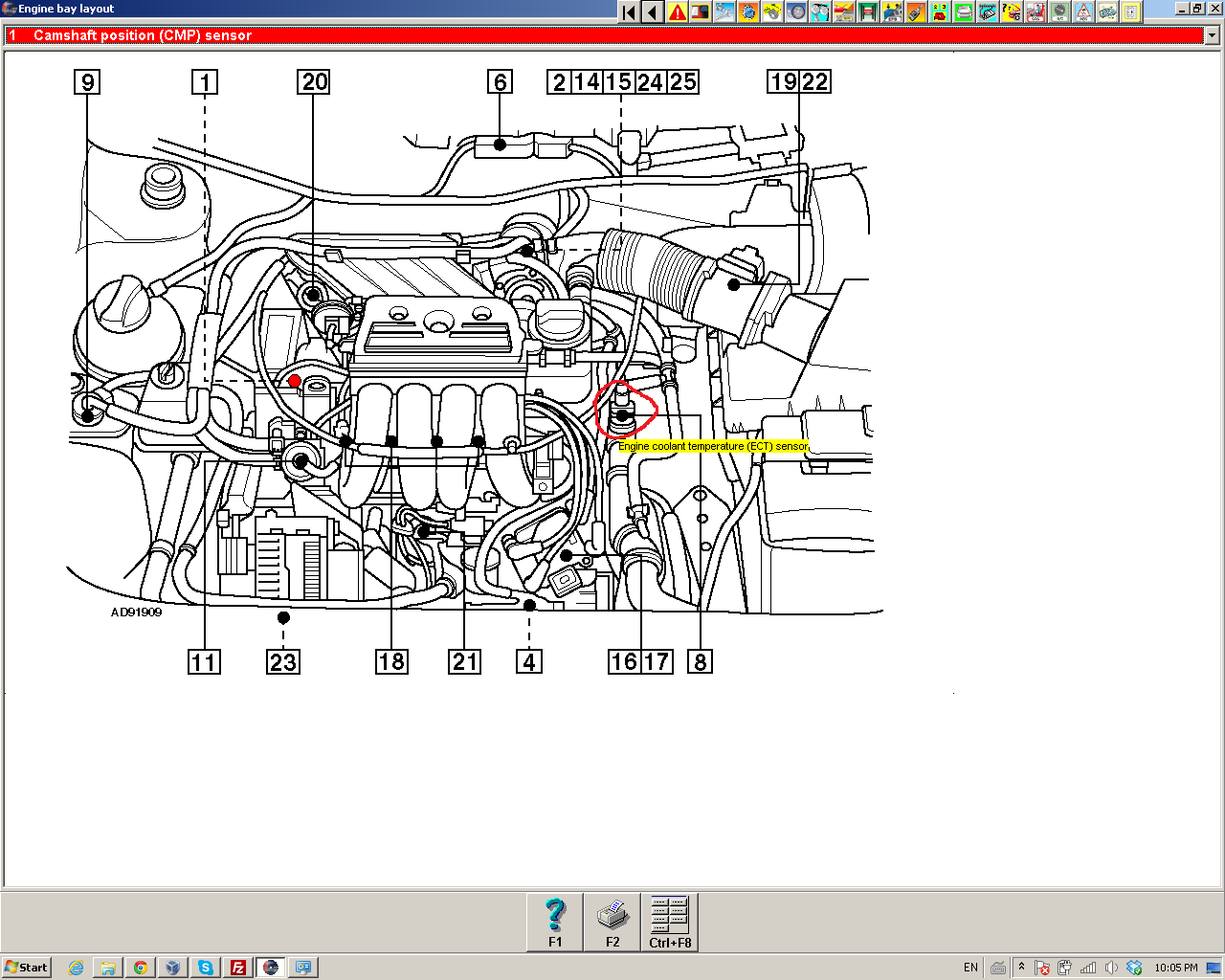Open the crossed wrenches service icon
Viewport: 1225px width, 980px height.
(x=724, y=12)
